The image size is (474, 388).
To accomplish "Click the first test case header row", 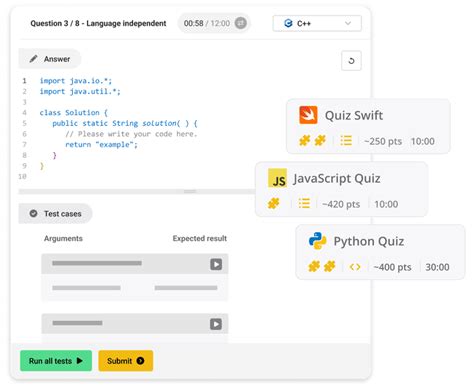I will pyautogui.click(x=135, y=264).
